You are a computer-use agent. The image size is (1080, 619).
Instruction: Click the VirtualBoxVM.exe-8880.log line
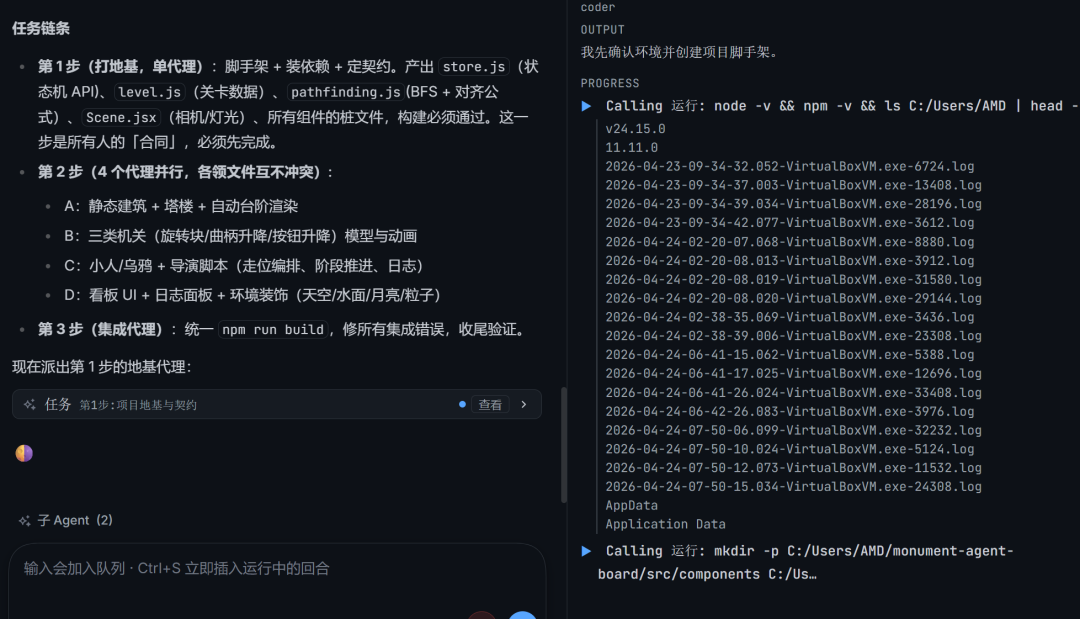[x=789, y=242]
